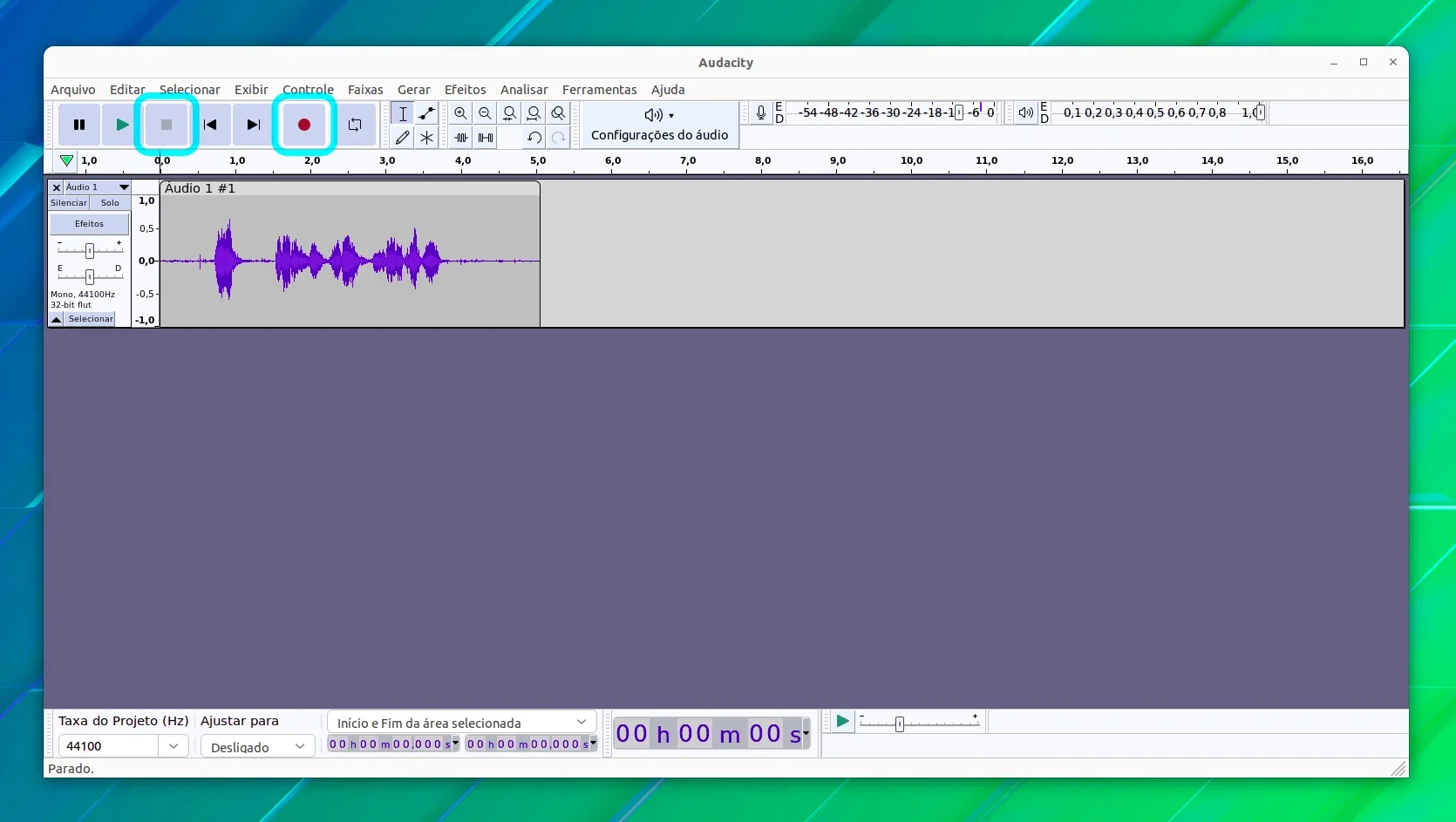
Task: Collapse the track with the arrow button
Action: (56, 320)
